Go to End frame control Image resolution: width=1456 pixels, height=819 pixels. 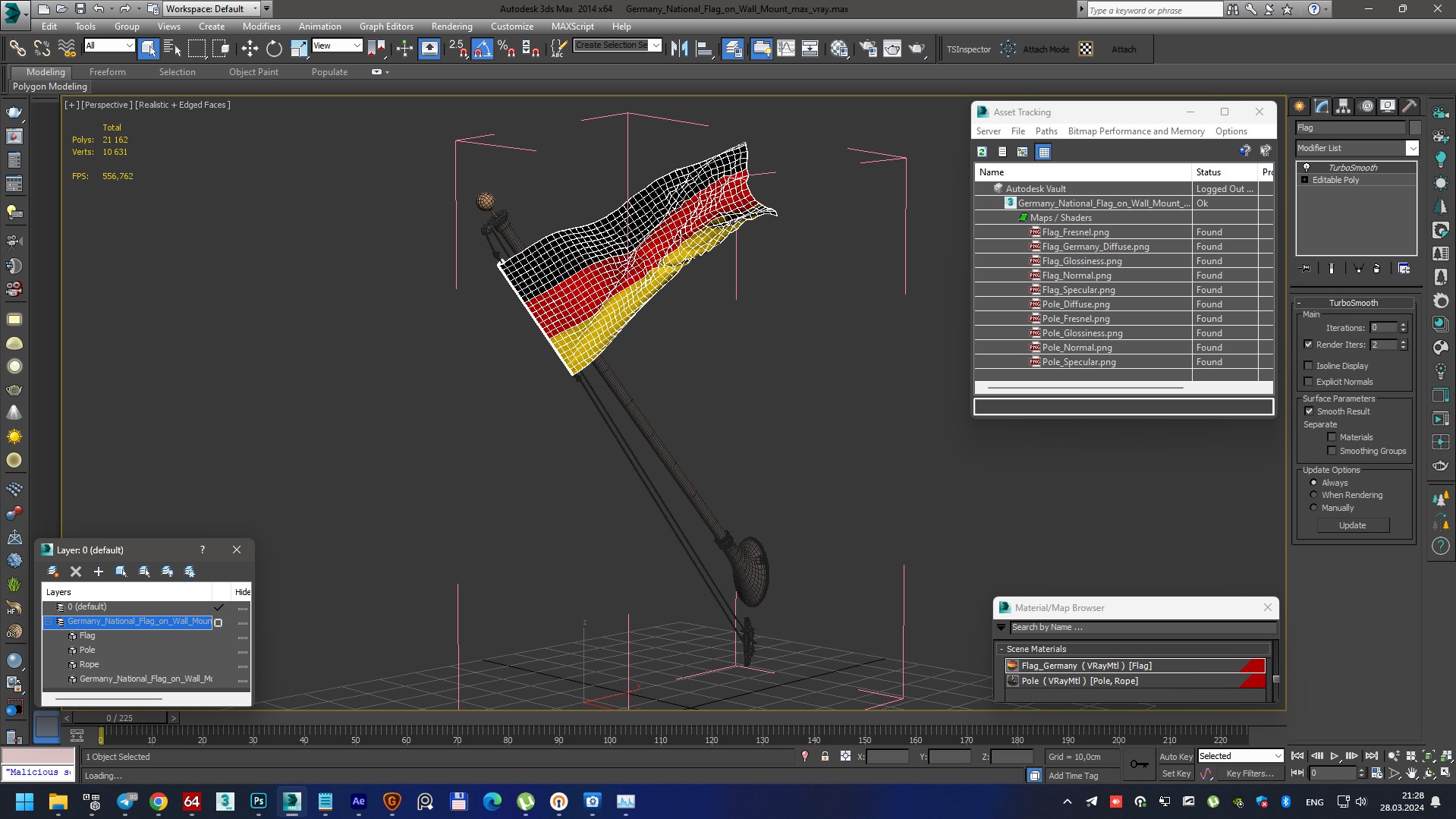pyautogui.click(x=1372, y=756)
